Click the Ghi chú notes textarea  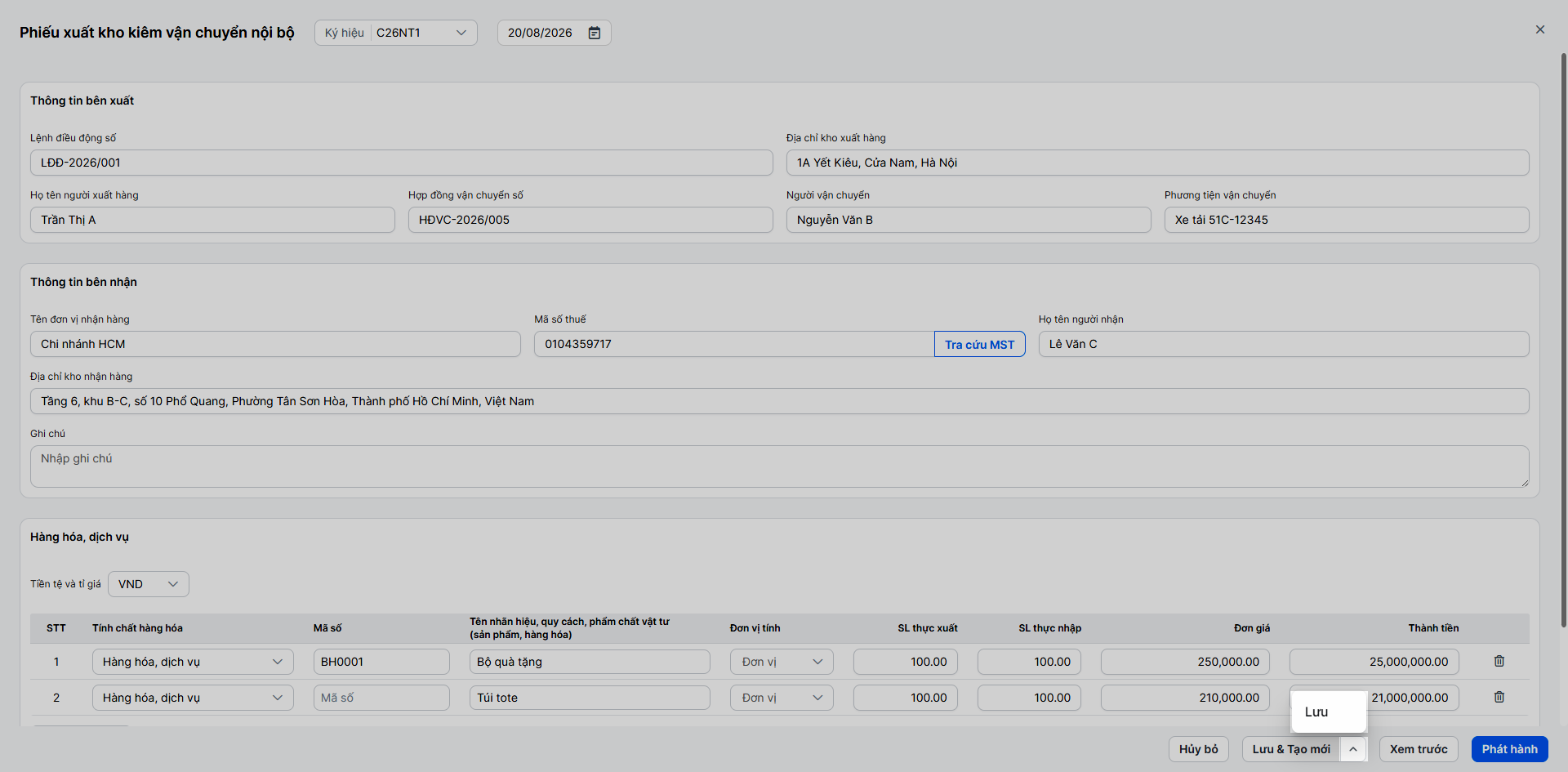tap(780, 466)
